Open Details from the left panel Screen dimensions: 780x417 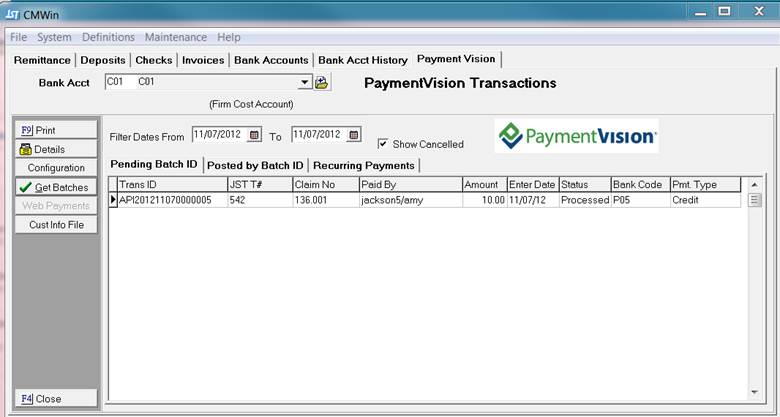coord(56,149)
